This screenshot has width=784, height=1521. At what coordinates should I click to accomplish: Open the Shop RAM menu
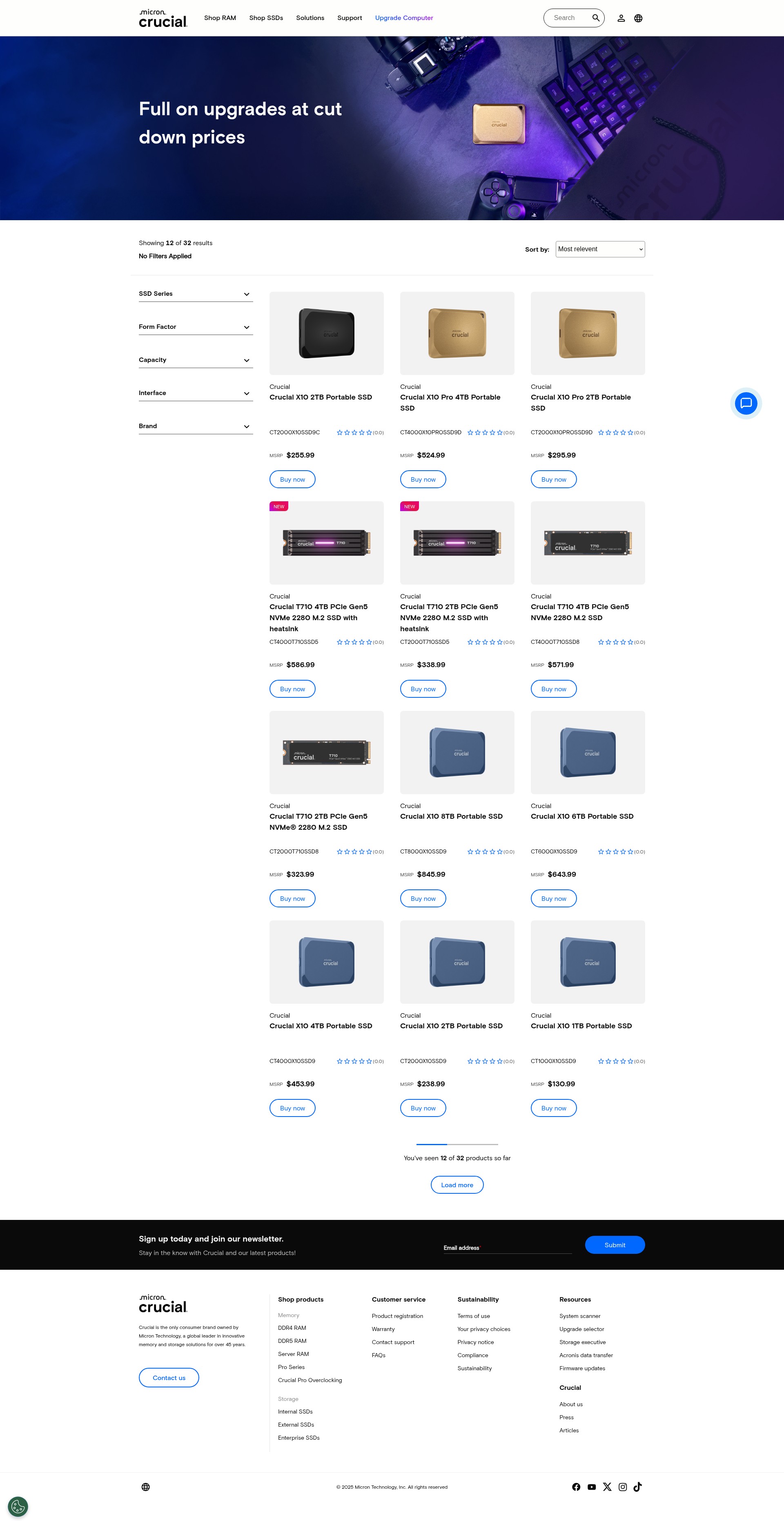[x=220, y=18]
